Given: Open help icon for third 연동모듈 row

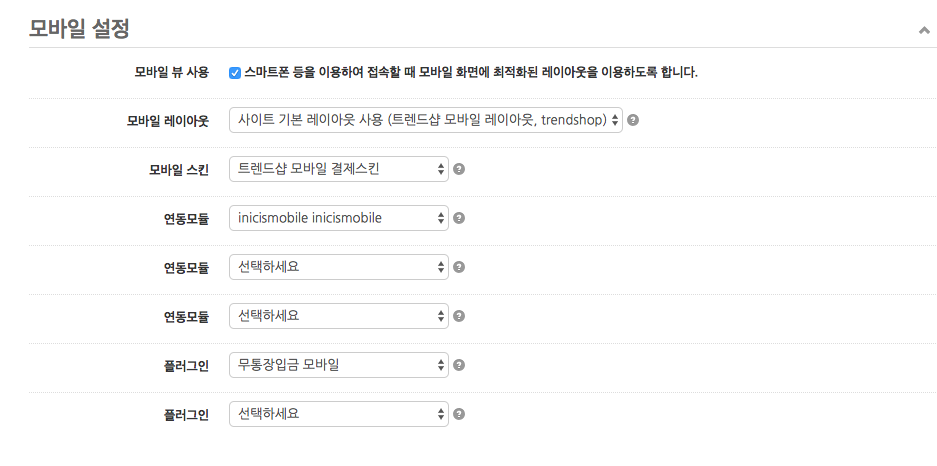Looking at the screenshot, I should point(459,316).
